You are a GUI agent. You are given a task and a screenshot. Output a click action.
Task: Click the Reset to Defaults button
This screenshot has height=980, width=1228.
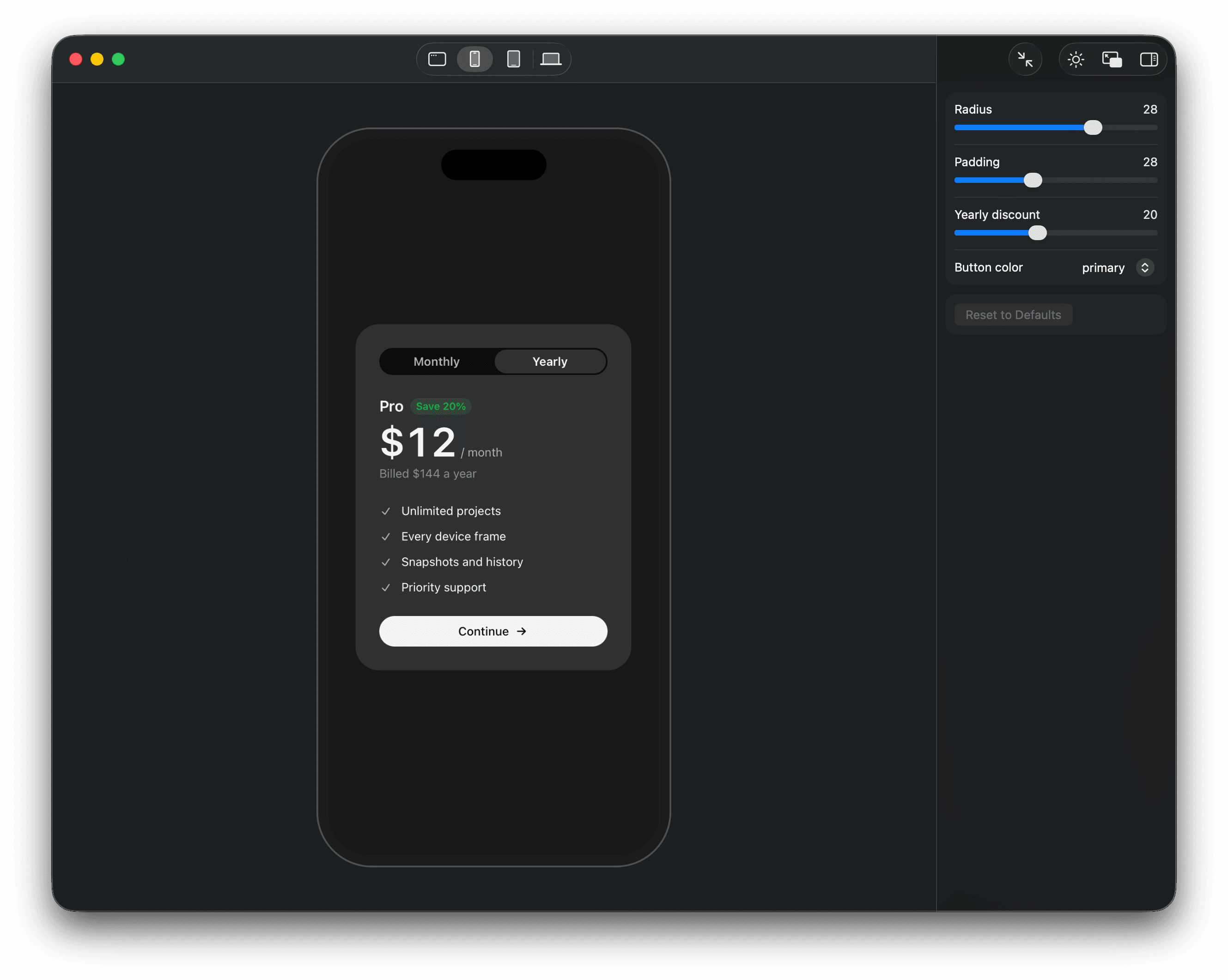pyautogui.click(x=1013, y=315)
